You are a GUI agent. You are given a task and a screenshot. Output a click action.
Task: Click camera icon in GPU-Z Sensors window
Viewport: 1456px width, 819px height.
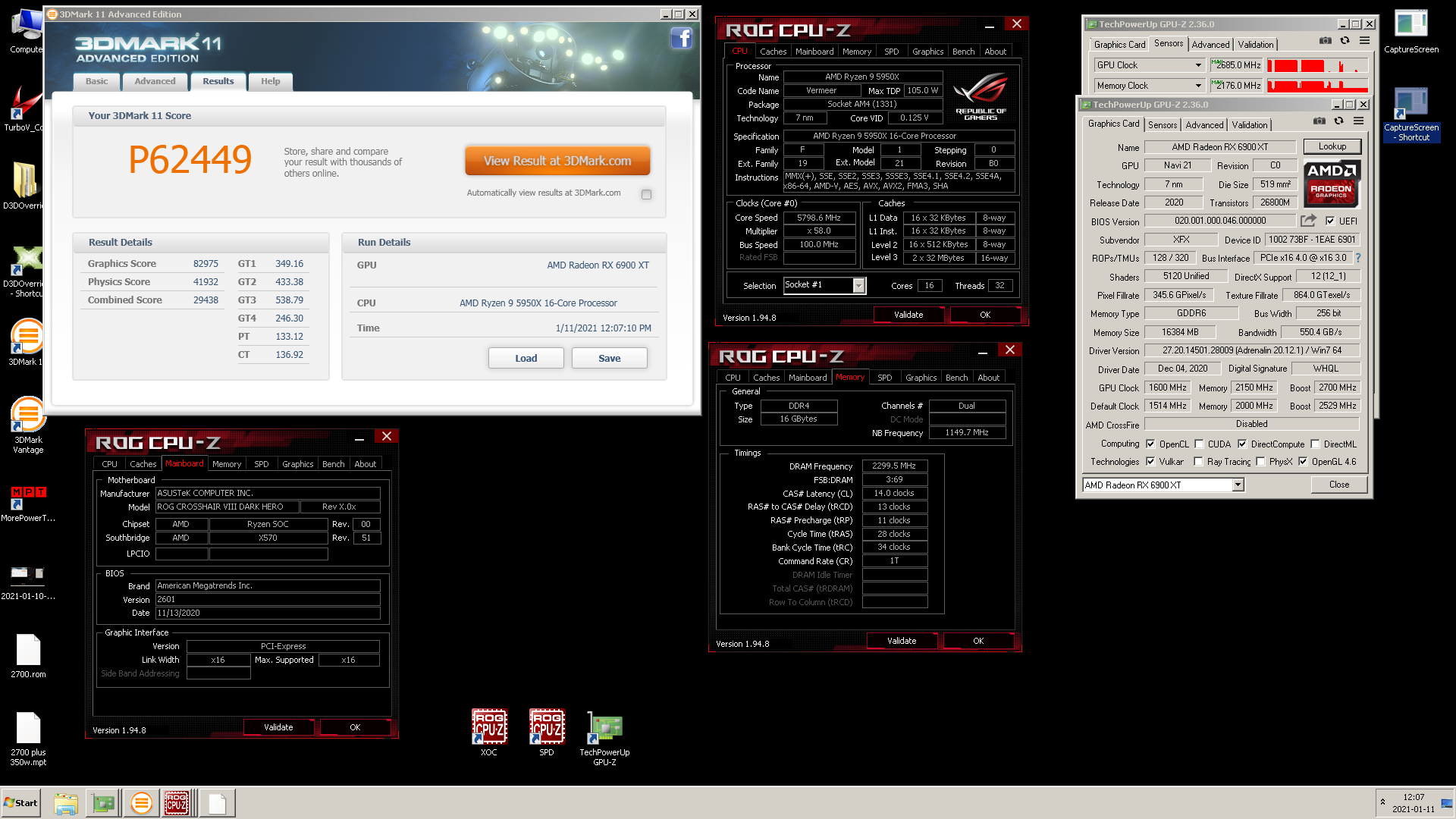coord(1325,40)
